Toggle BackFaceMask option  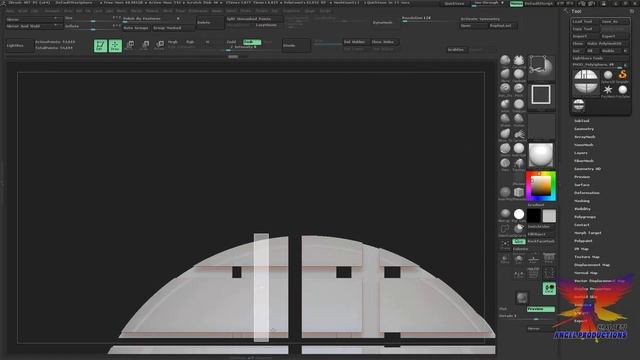[x=541, y=241]
